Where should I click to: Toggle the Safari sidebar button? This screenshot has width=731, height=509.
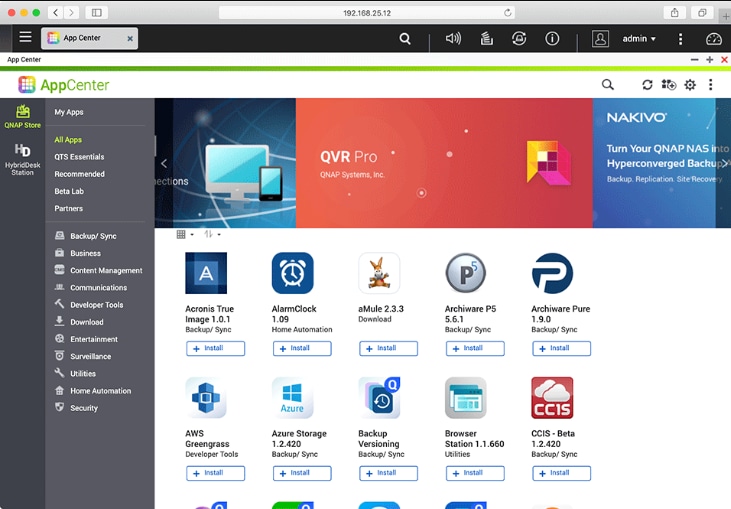click(x=97, y=13)
